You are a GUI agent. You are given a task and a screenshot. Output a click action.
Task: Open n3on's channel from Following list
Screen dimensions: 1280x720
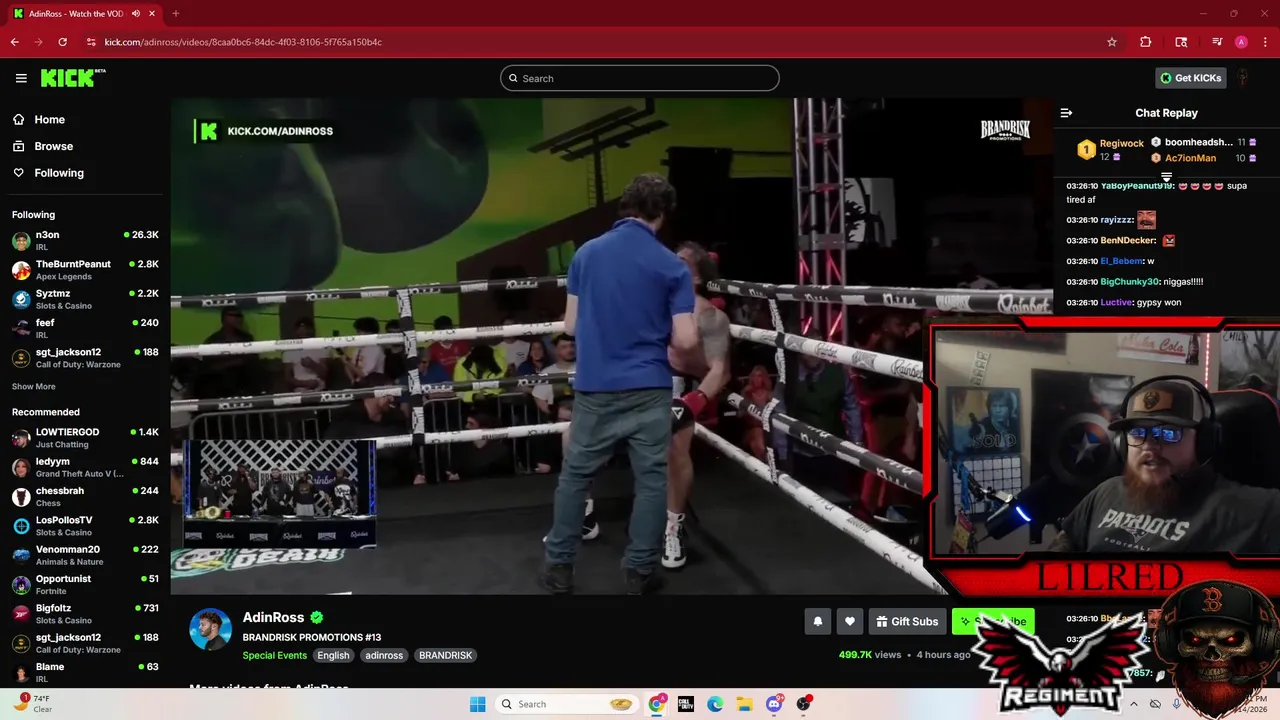pos(85,240)
